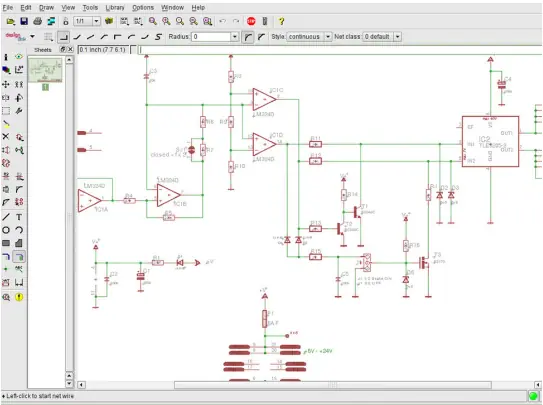Click the Save floppy disk icon
543x405 pixels.
24,21
